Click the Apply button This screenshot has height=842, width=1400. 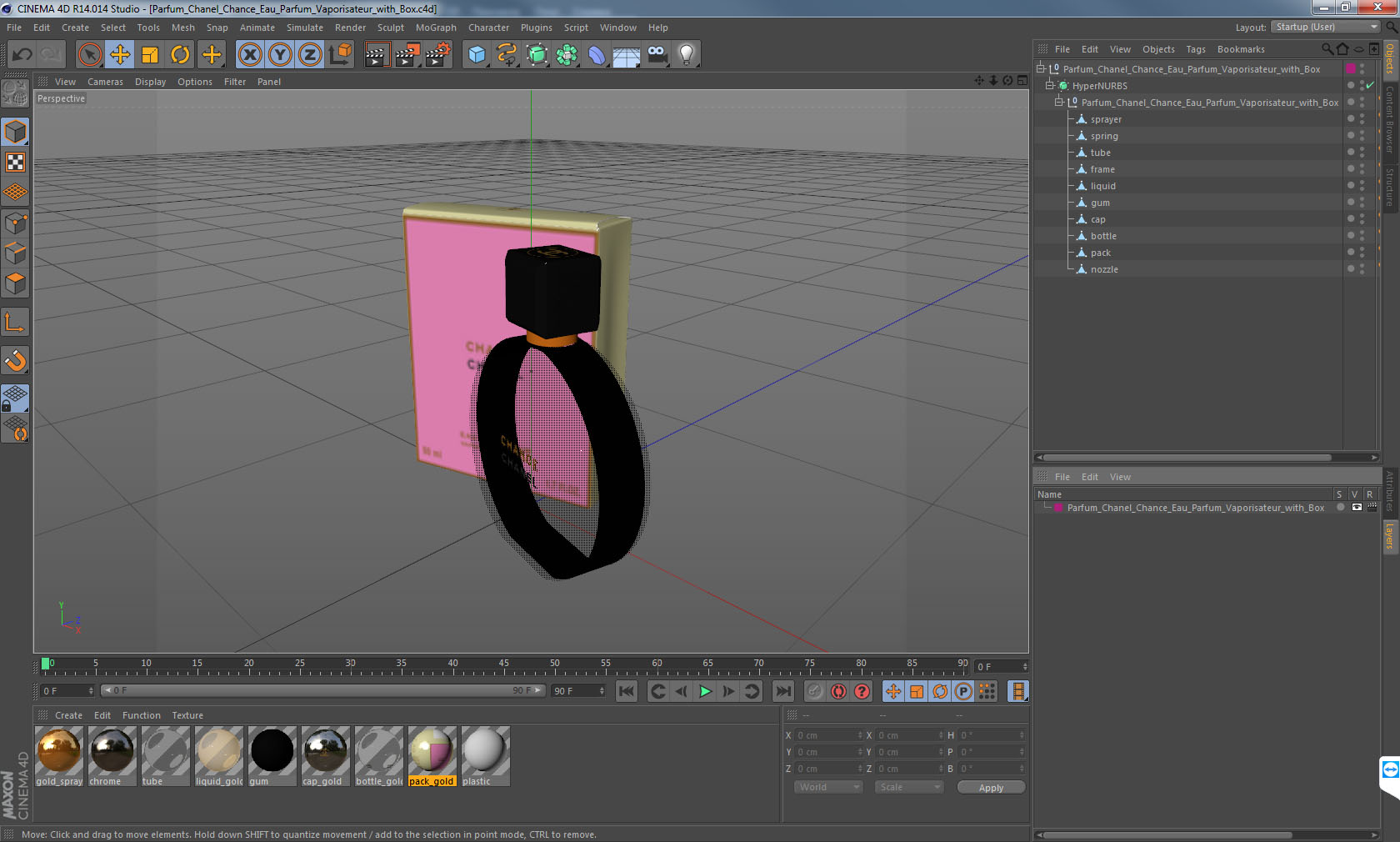991,788
